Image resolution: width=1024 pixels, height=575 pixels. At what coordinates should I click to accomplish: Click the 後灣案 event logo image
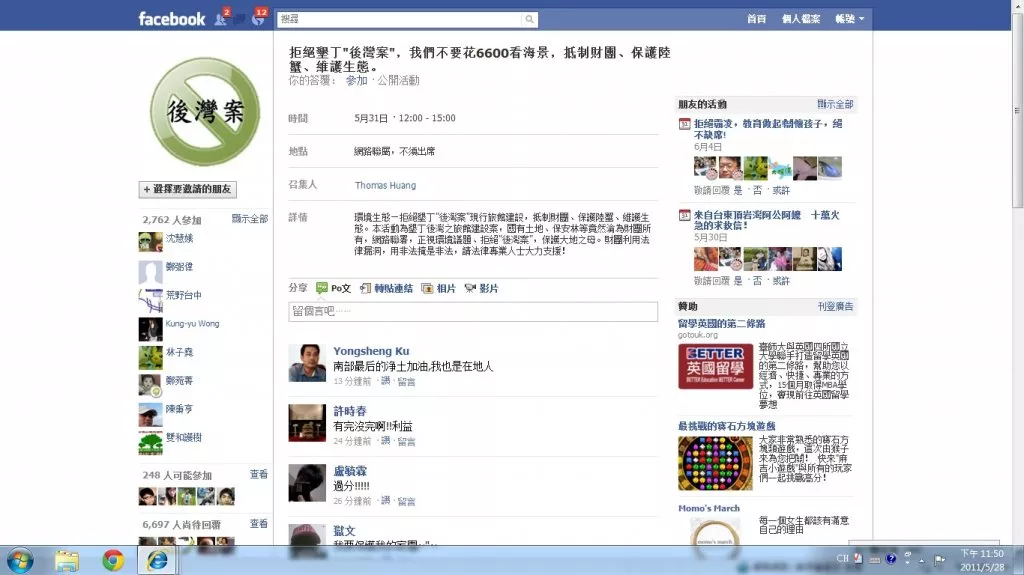(x=204, y=111)
